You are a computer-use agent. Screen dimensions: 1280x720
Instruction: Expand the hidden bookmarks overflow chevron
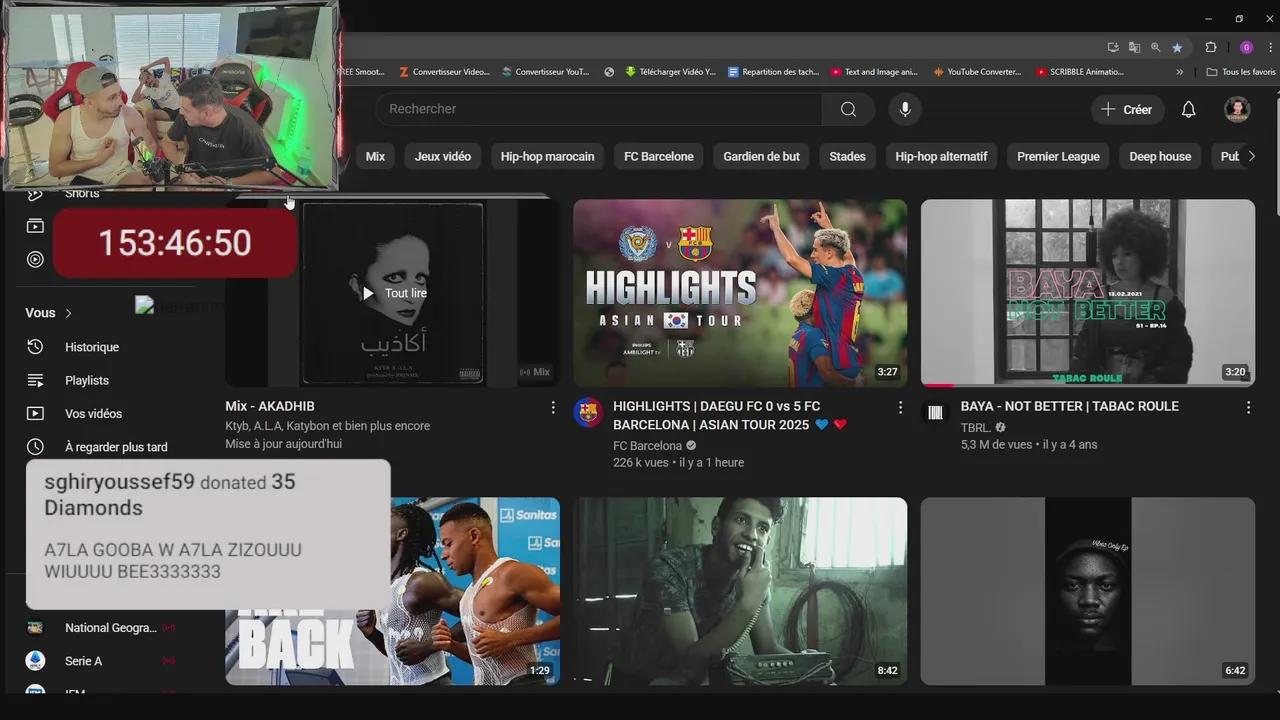(1180, 72)
